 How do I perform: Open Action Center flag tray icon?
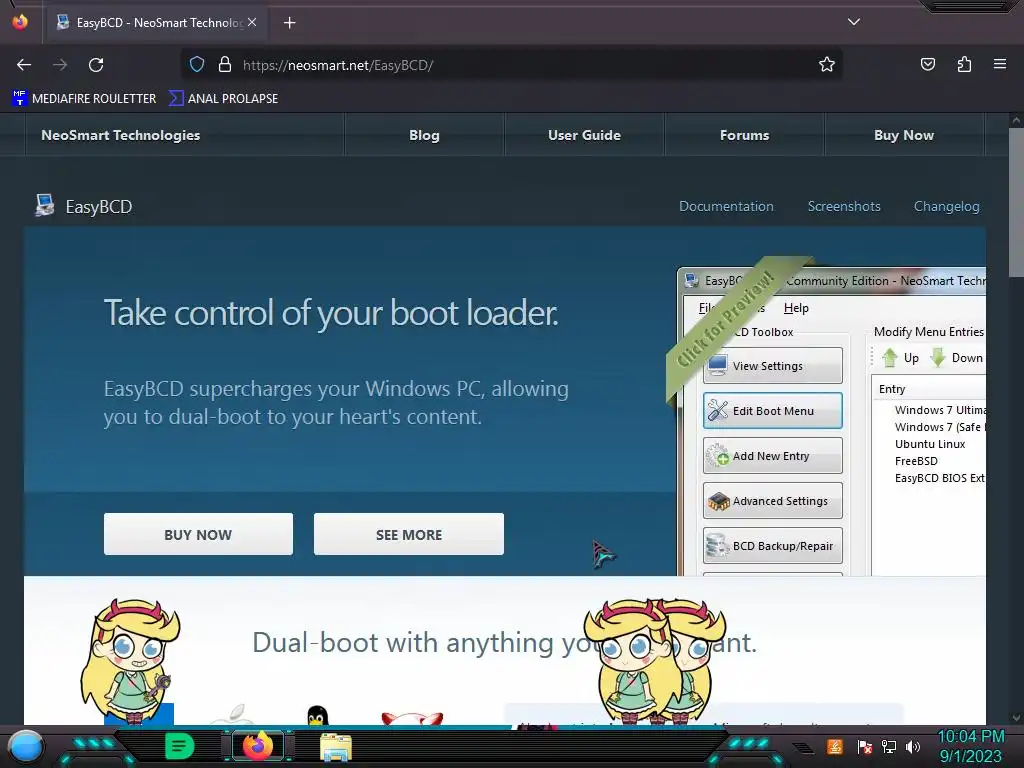(x=864, y=747)
